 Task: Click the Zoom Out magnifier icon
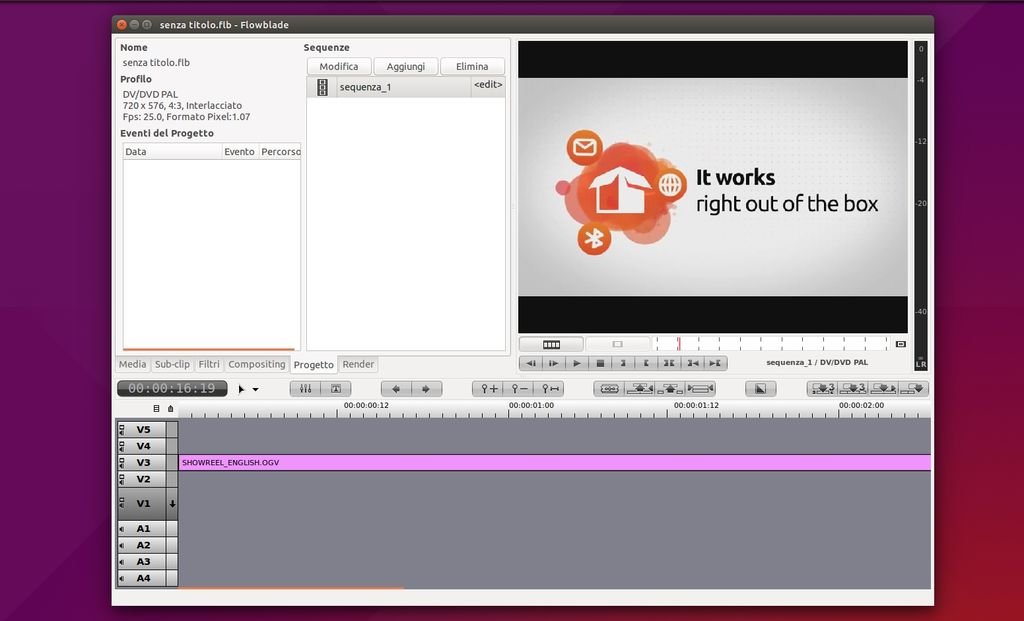[x=519, y=389]
